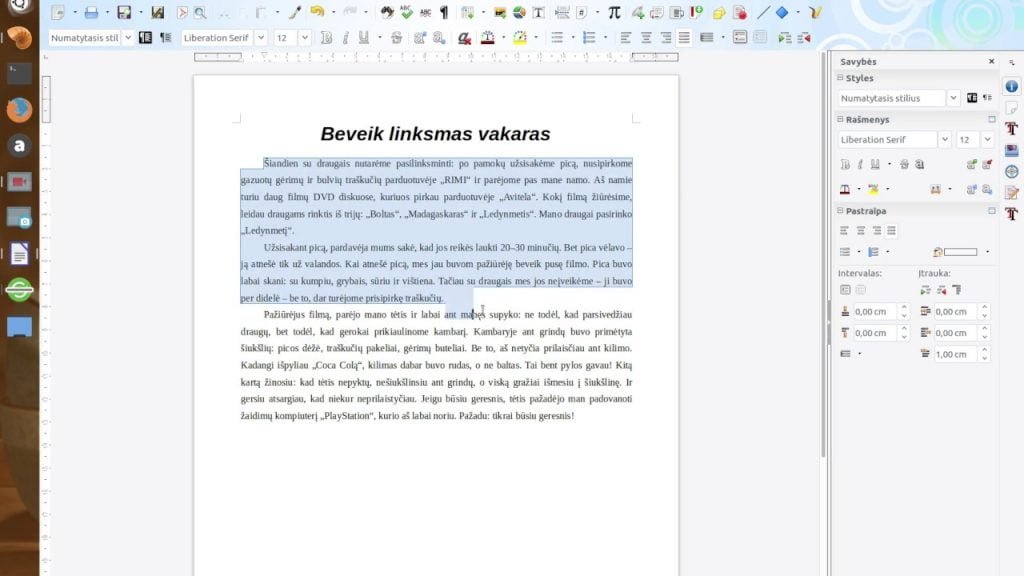The image size is (1024, 576).
Task: Open sidebar font size dropdown
Action: [x=987, y=140]
